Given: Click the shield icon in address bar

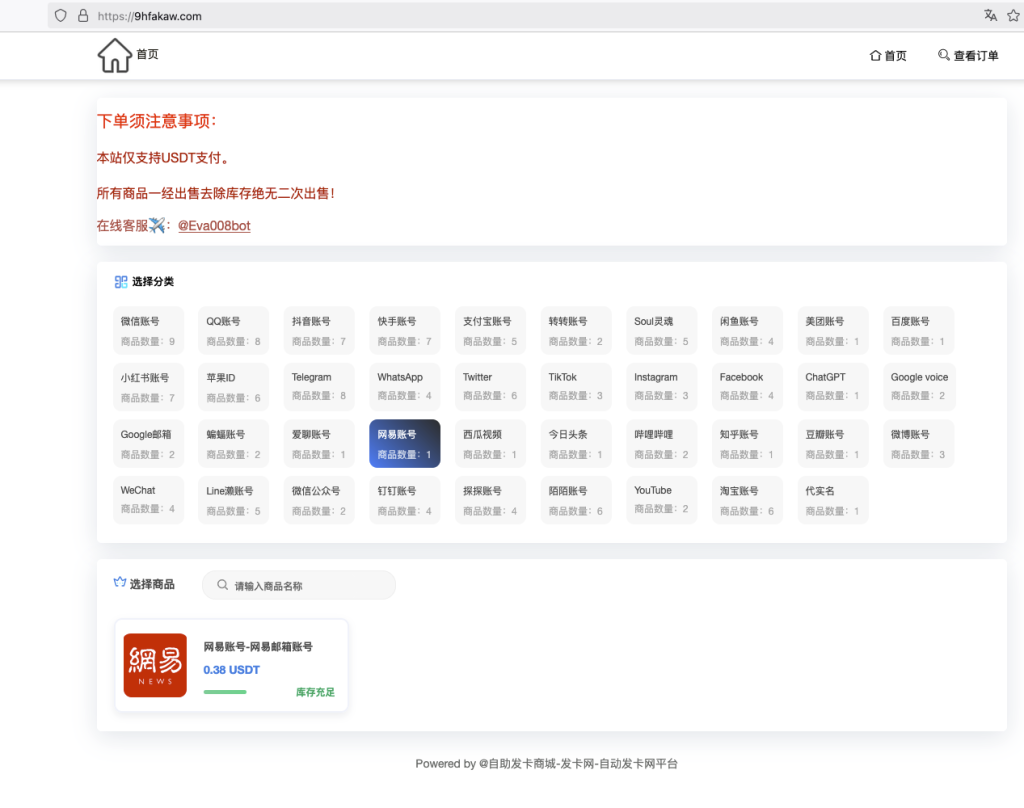Looking at the screenshot, I should pyautogui.click(x=61, y=16).
